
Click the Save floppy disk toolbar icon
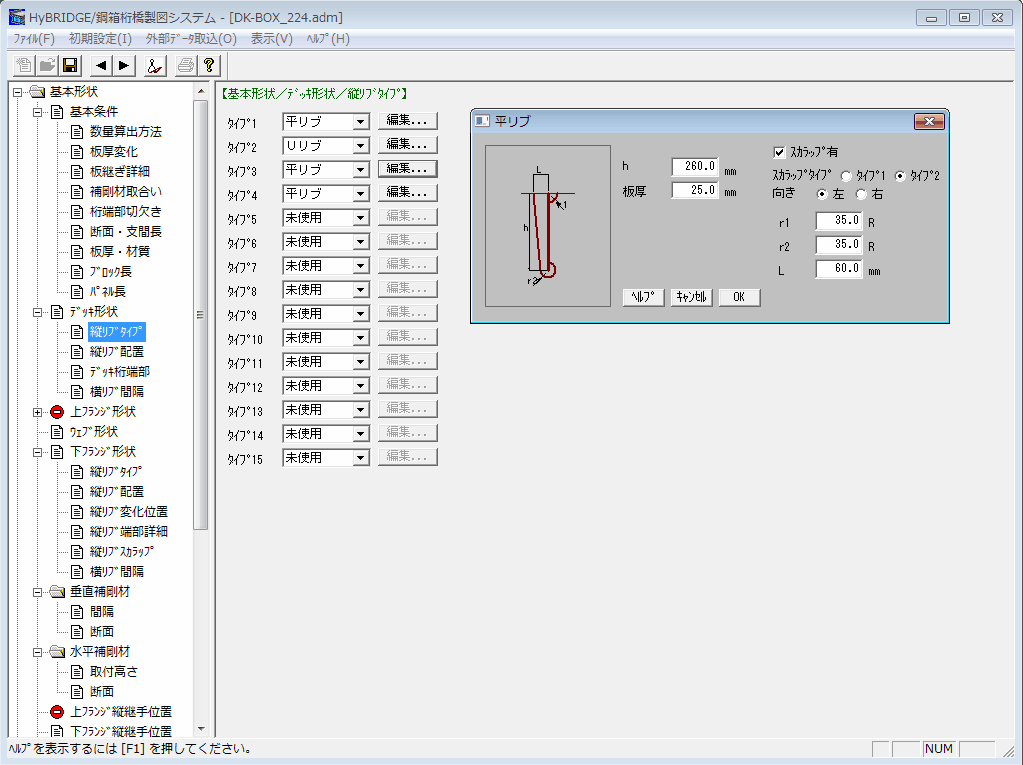(x=70, y=66)
